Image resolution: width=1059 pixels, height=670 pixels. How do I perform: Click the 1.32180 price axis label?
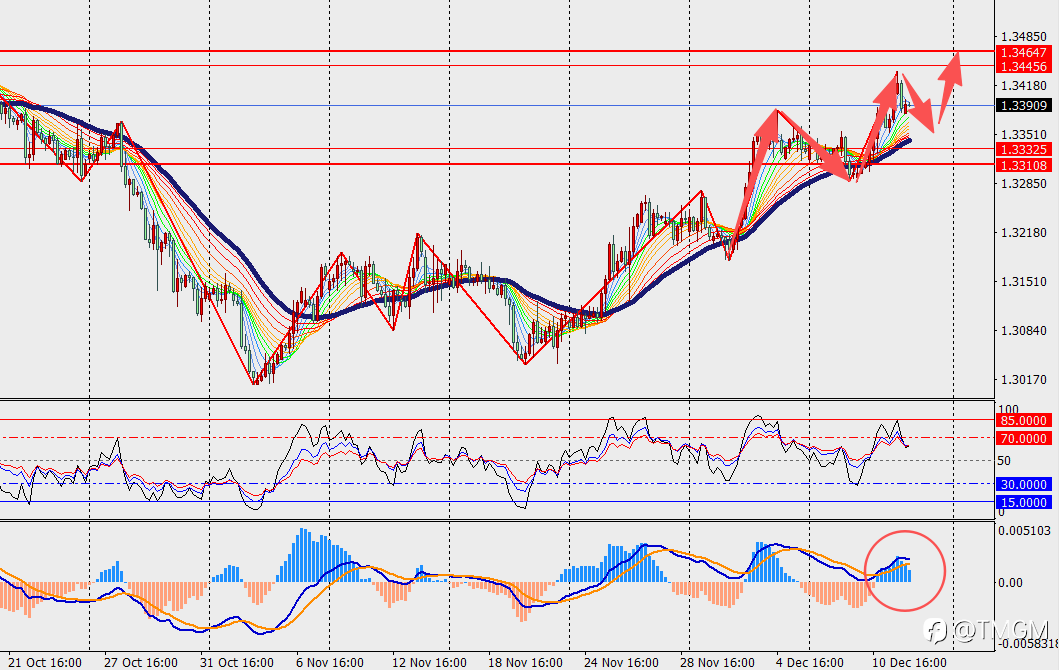(1024, 232)
